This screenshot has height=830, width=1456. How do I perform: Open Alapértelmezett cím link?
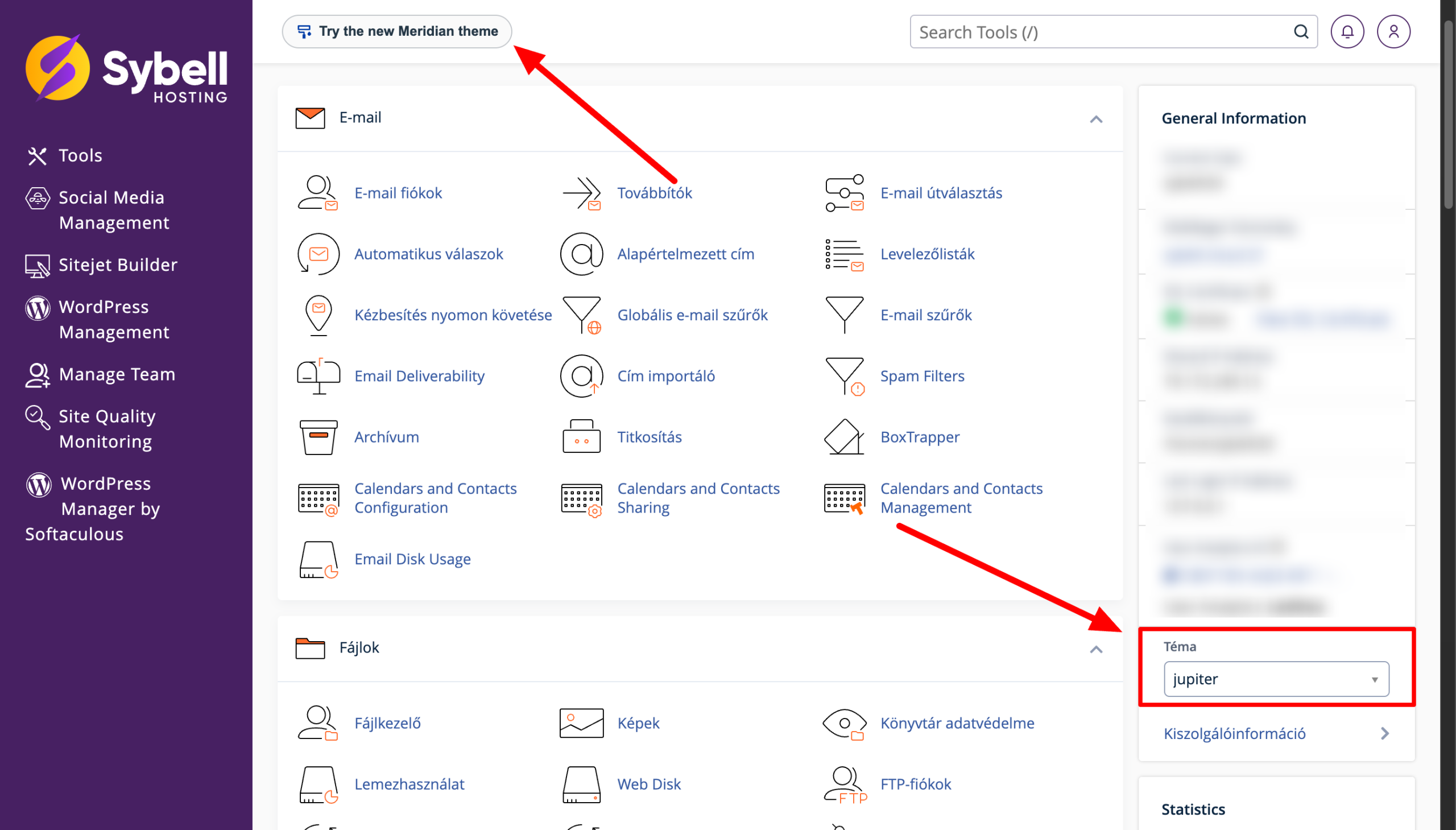tap(685, 254)
